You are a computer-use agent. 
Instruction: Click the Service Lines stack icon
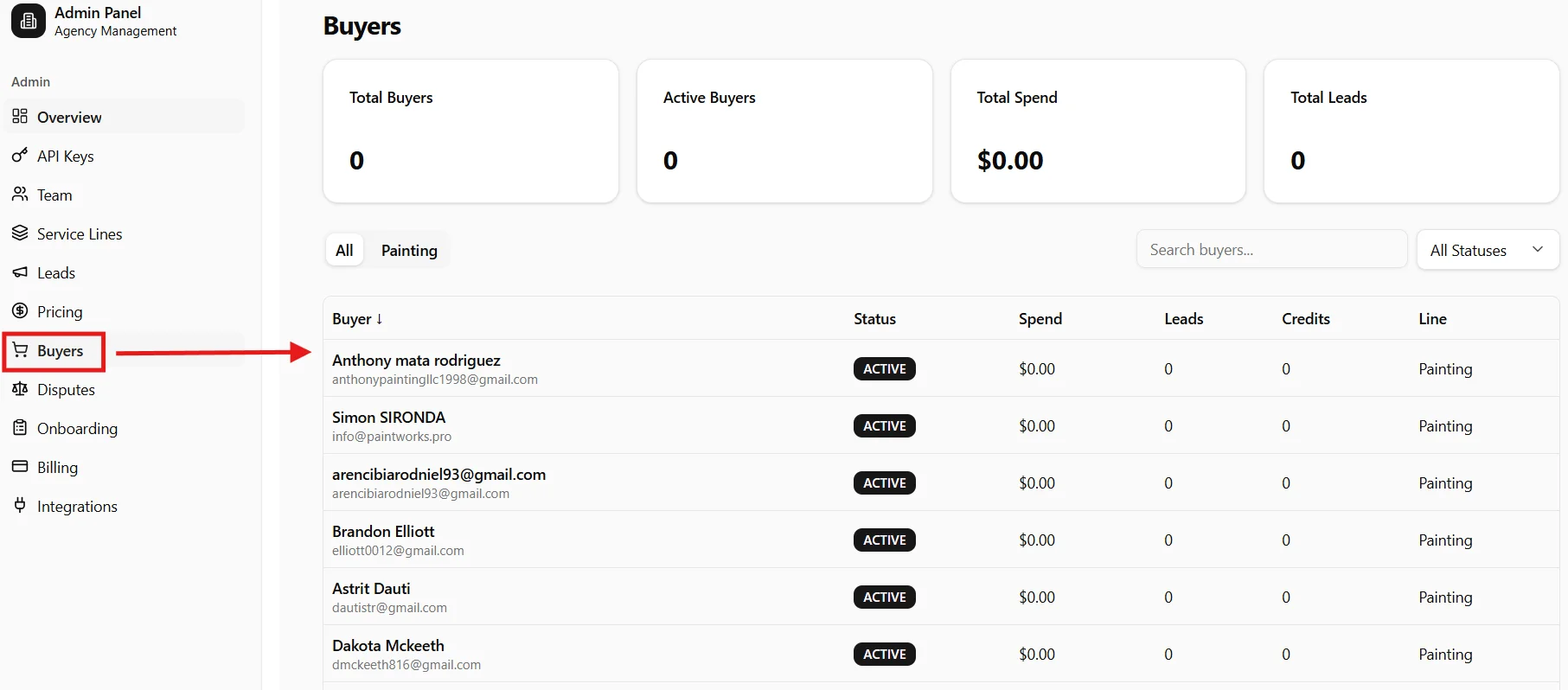[x=20, y=233]
